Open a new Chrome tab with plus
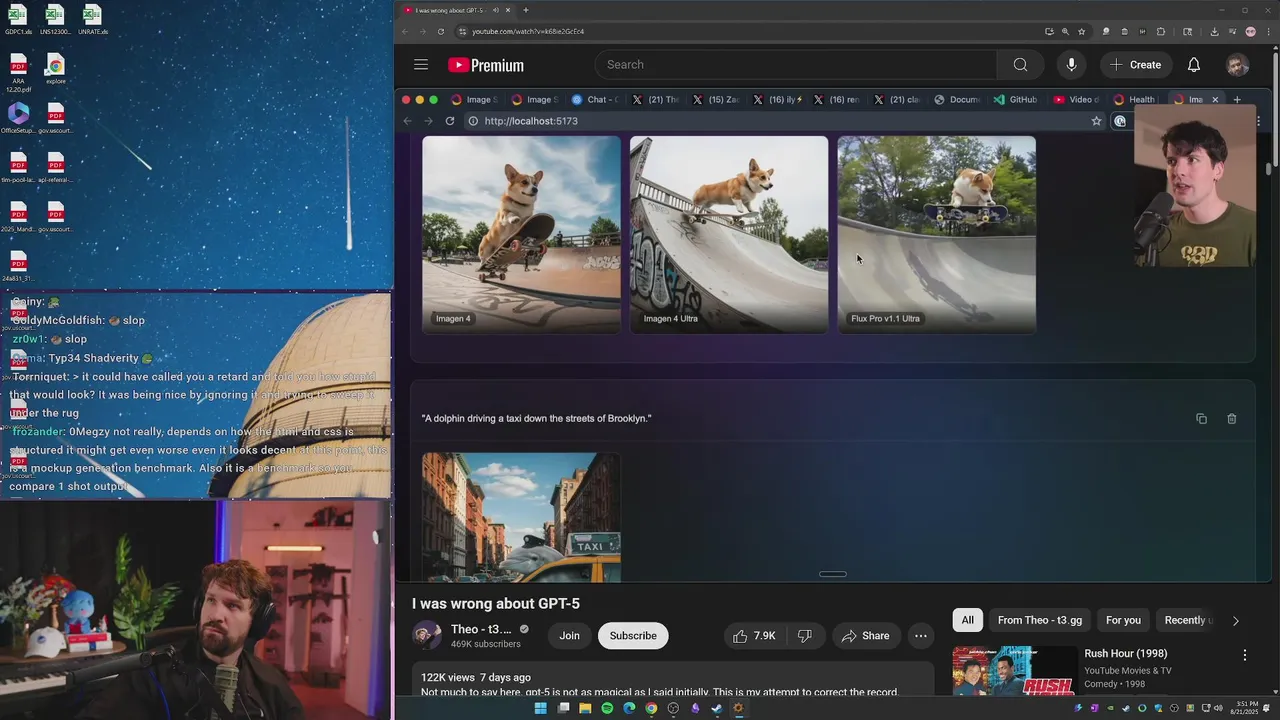This screenshot has height=720, width=1280. [526, 10]
